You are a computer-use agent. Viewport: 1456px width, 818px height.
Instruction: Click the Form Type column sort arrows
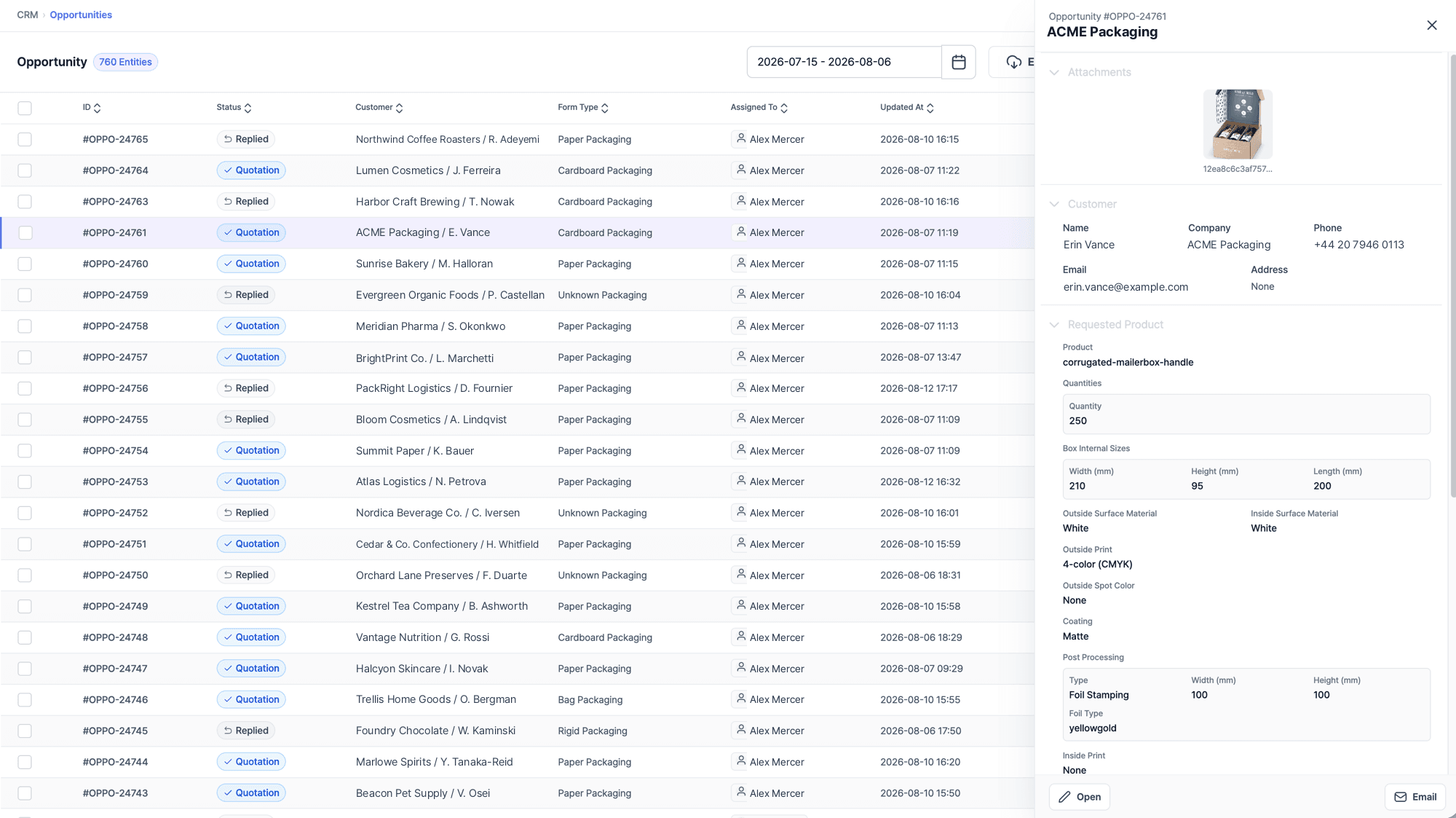click(604, 108)
